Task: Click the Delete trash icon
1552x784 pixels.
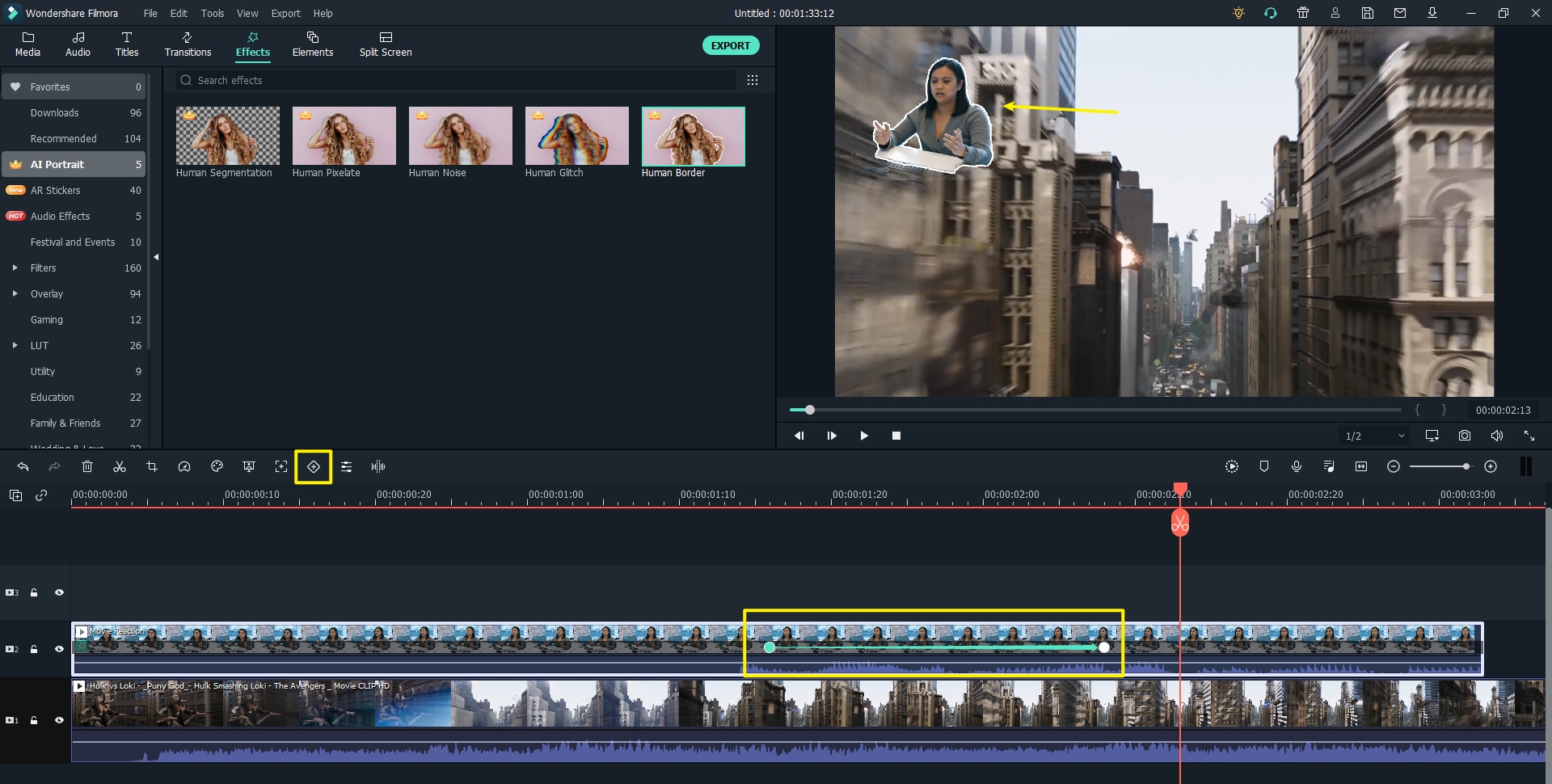Action: click(87, 466)
